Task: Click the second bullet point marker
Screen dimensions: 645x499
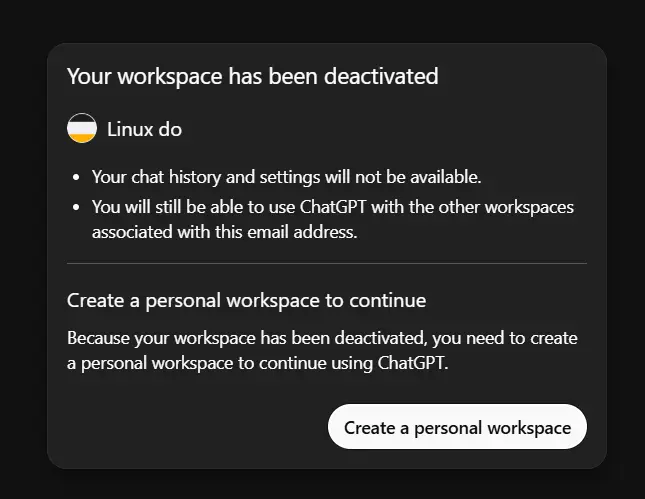Action: click(76, 207)
